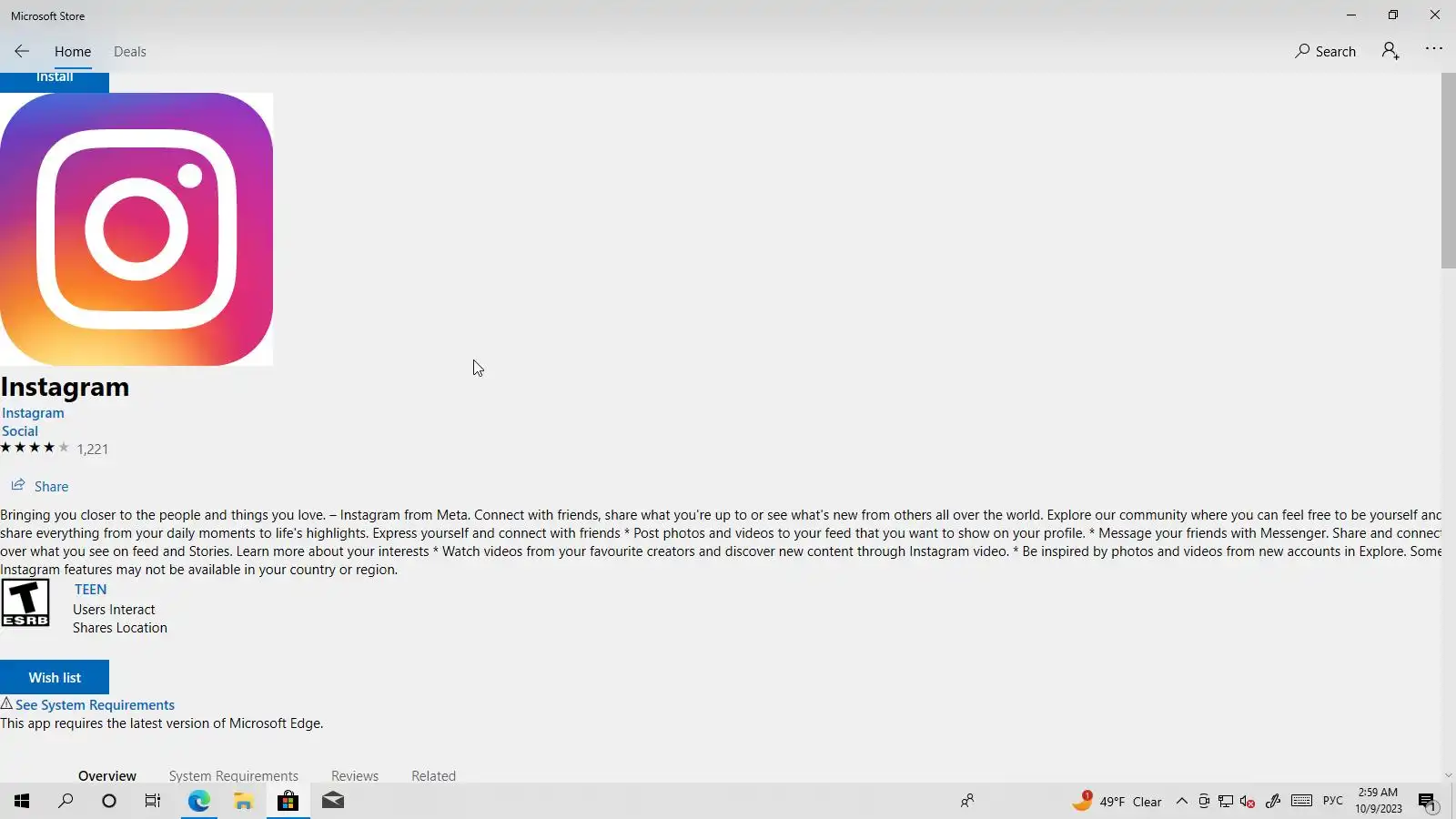Select the Instagram app title heading
The width and height of the screenshot is (1456, 819).
(65, 387)
